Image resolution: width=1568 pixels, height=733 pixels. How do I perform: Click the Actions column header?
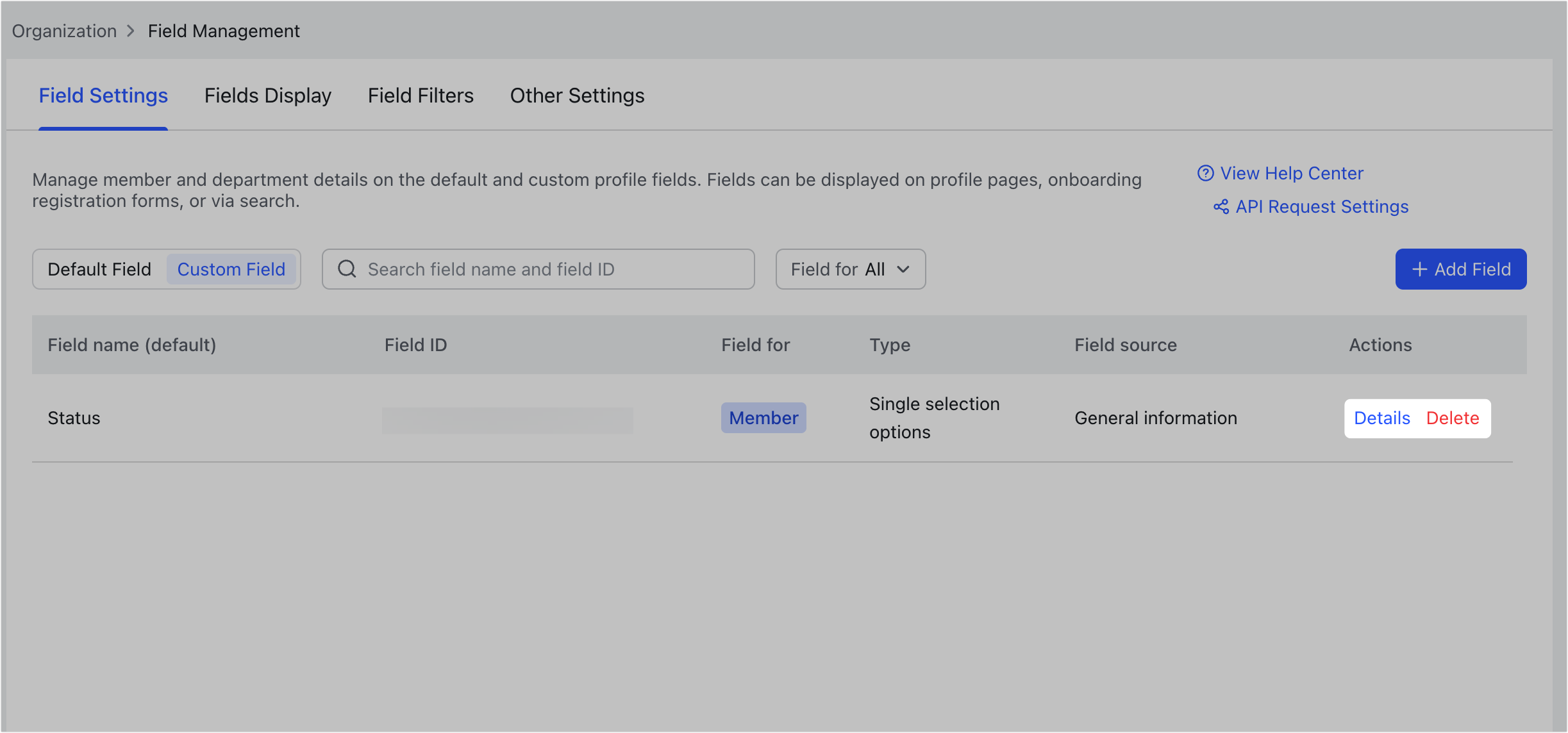[x=1380, y=345]
